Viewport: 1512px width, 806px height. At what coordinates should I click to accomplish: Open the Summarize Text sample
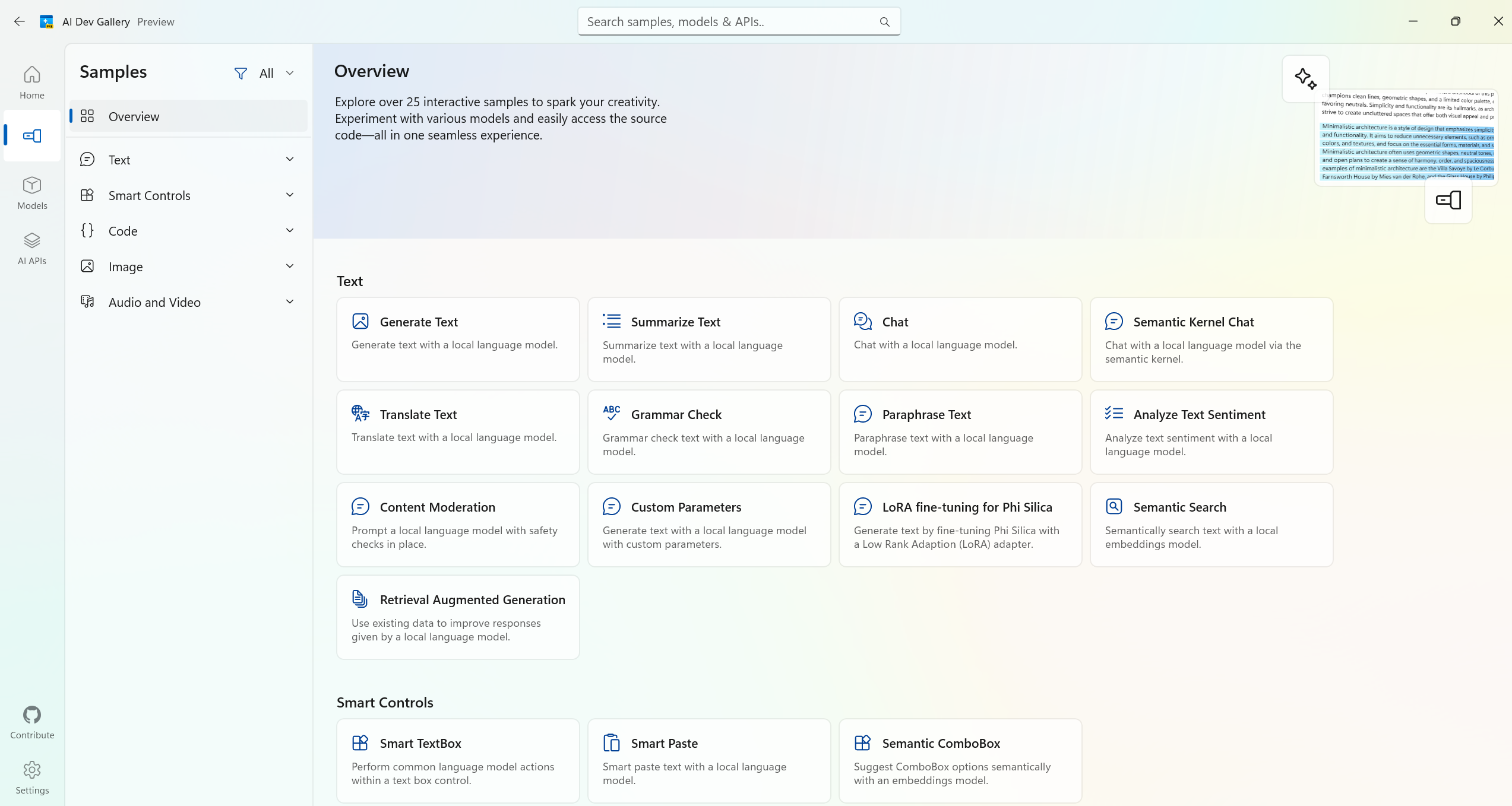(709, 339)
